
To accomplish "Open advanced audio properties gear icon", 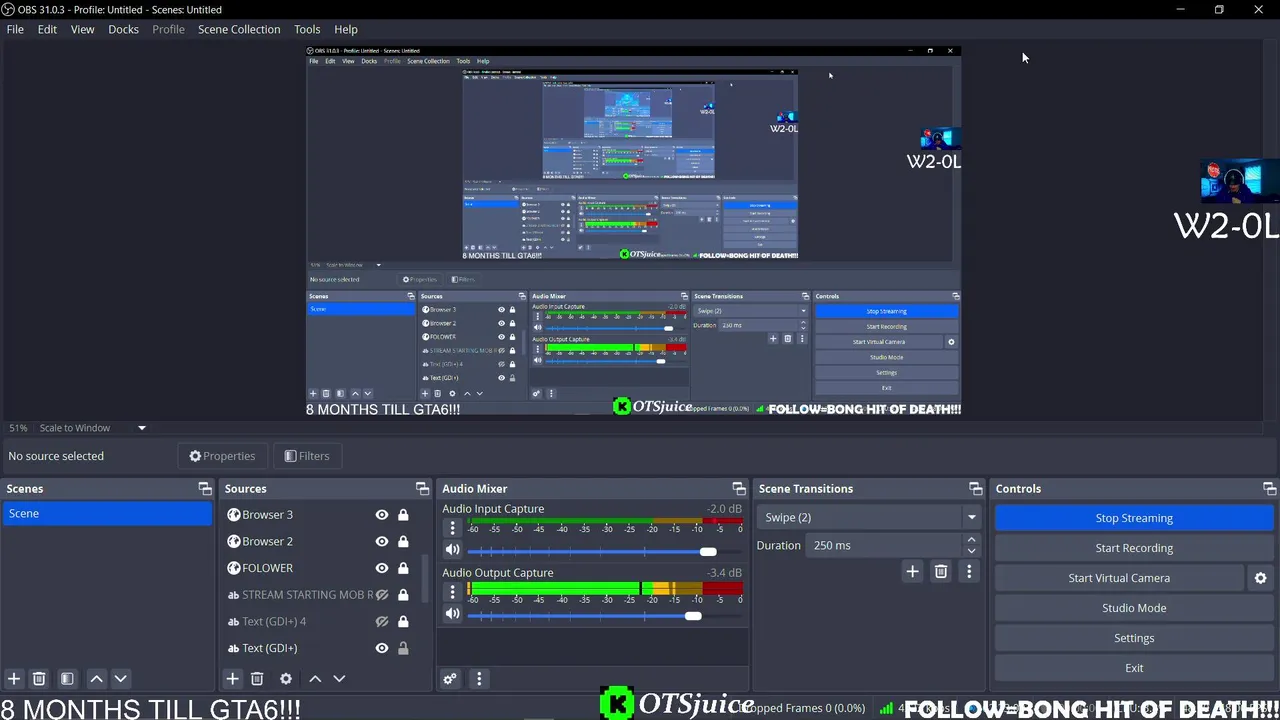I will (x=450, y=678).
